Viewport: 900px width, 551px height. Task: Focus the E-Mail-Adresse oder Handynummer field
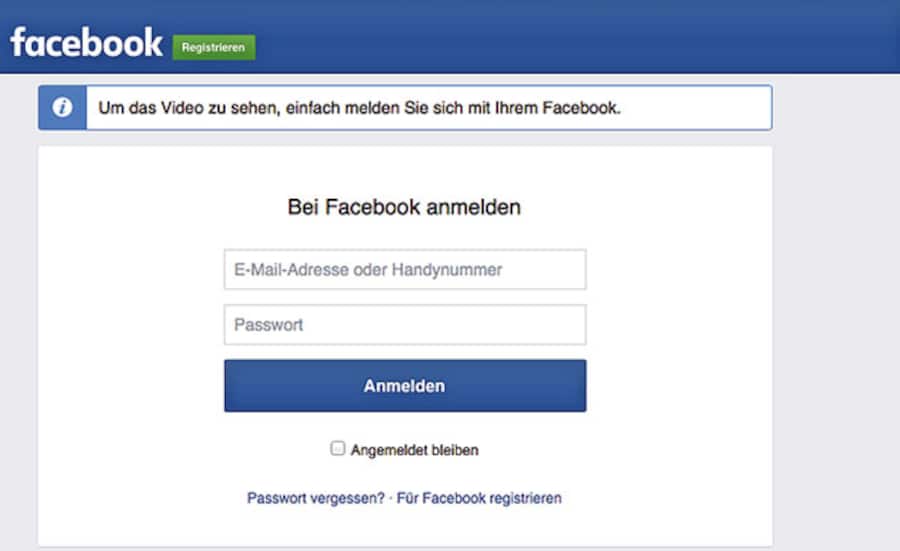point(404,269)
